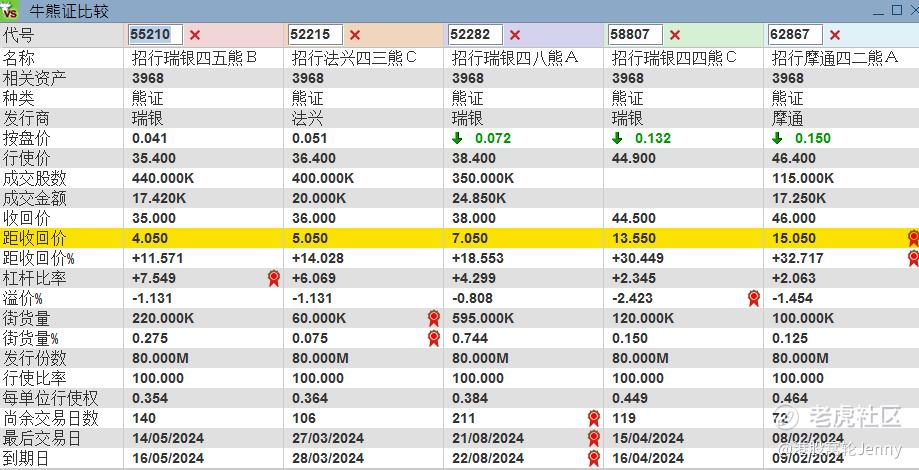Remove warrant 58807 with red X
Image resolution: width=919 pixels, height=470 pixels.
675,35
